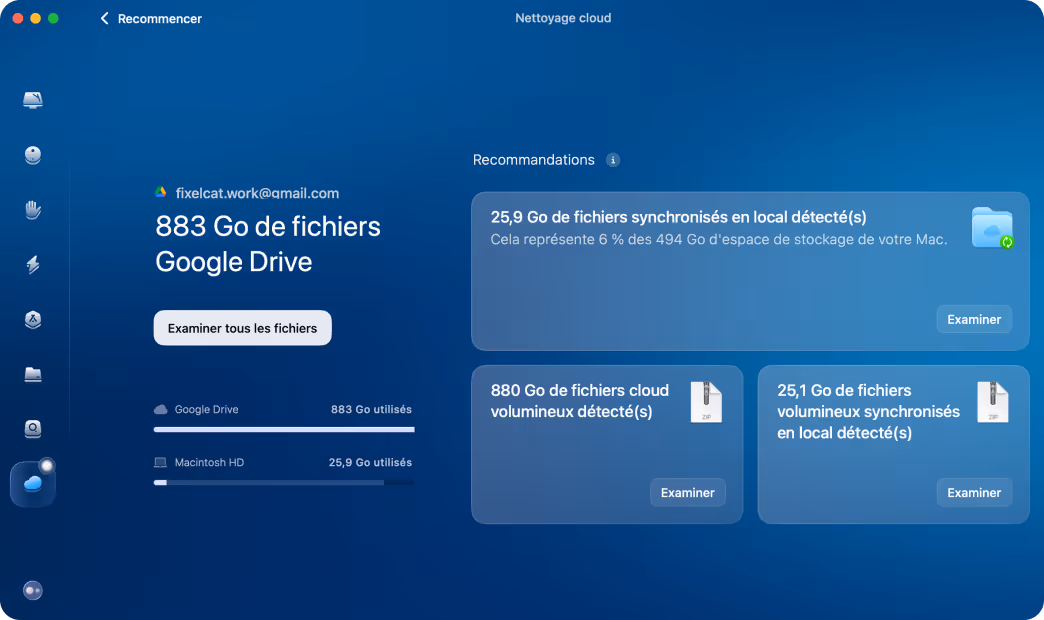Viewport: 1044px width, 620px height.
Task: Click the fixelcat.work@gmail.com account text
Action: pos(257,193)
